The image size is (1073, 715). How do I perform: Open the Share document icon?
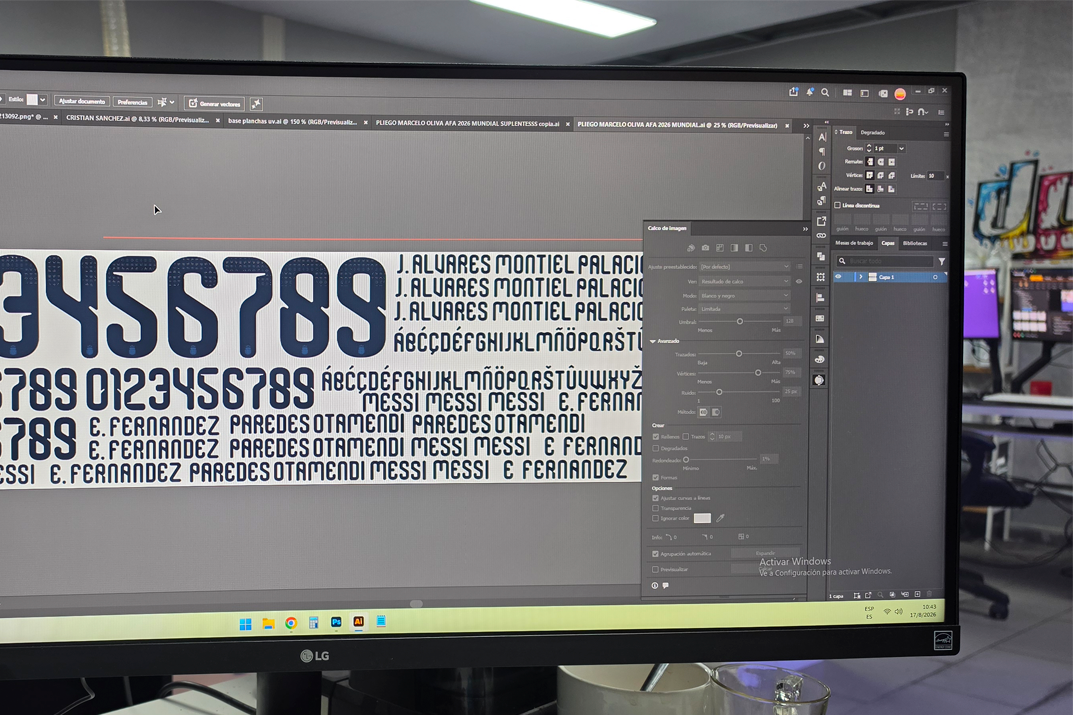click(793, 92)
